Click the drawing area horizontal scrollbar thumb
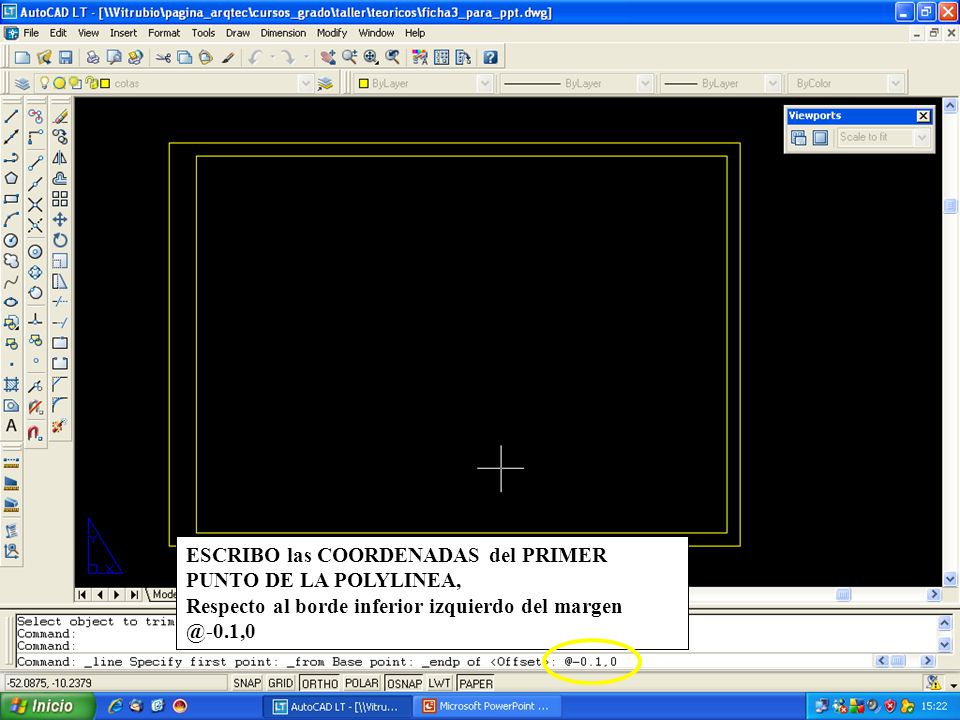Screen dimensions: 960x720 [843, 594]
